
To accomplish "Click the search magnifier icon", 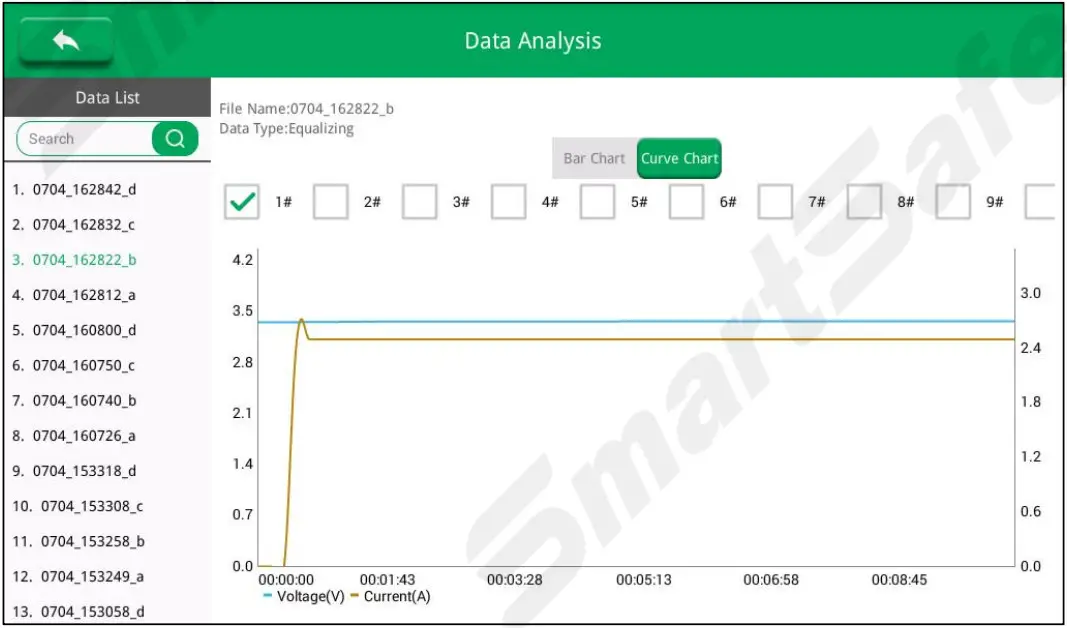I will (x=175, y=138).
